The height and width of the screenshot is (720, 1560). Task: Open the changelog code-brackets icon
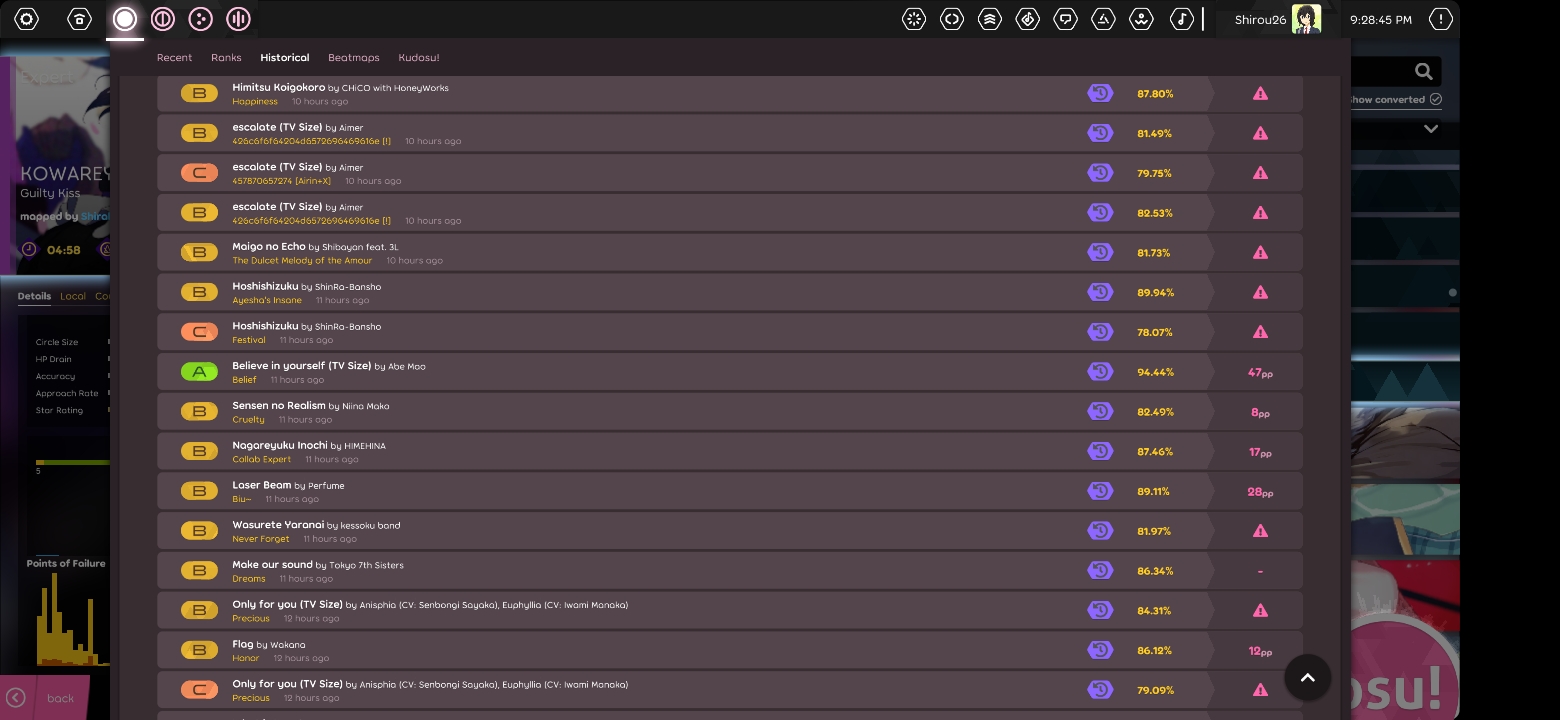952,19
